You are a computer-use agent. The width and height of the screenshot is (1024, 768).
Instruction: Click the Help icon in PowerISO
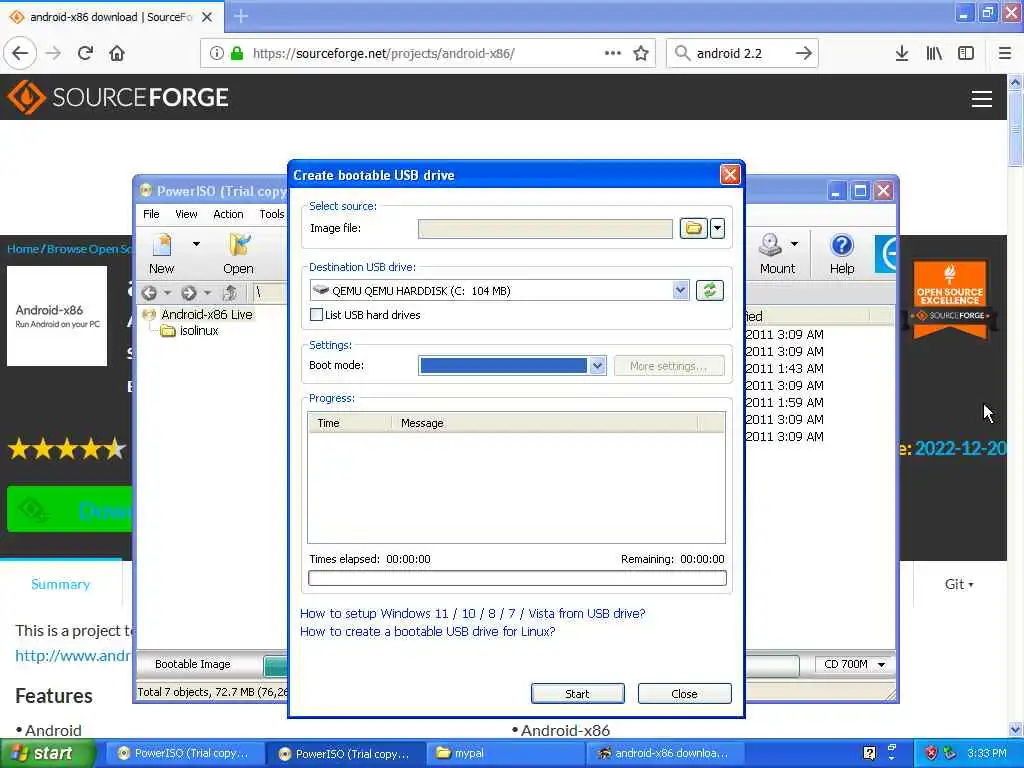[842, 253]
